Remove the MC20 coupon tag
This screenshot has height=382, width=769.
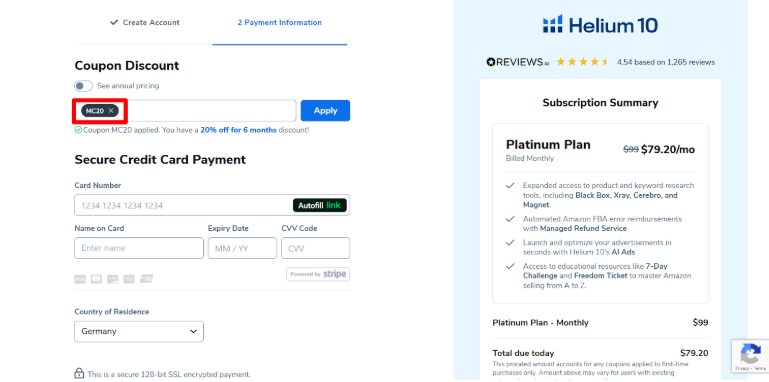pos(111,111)
